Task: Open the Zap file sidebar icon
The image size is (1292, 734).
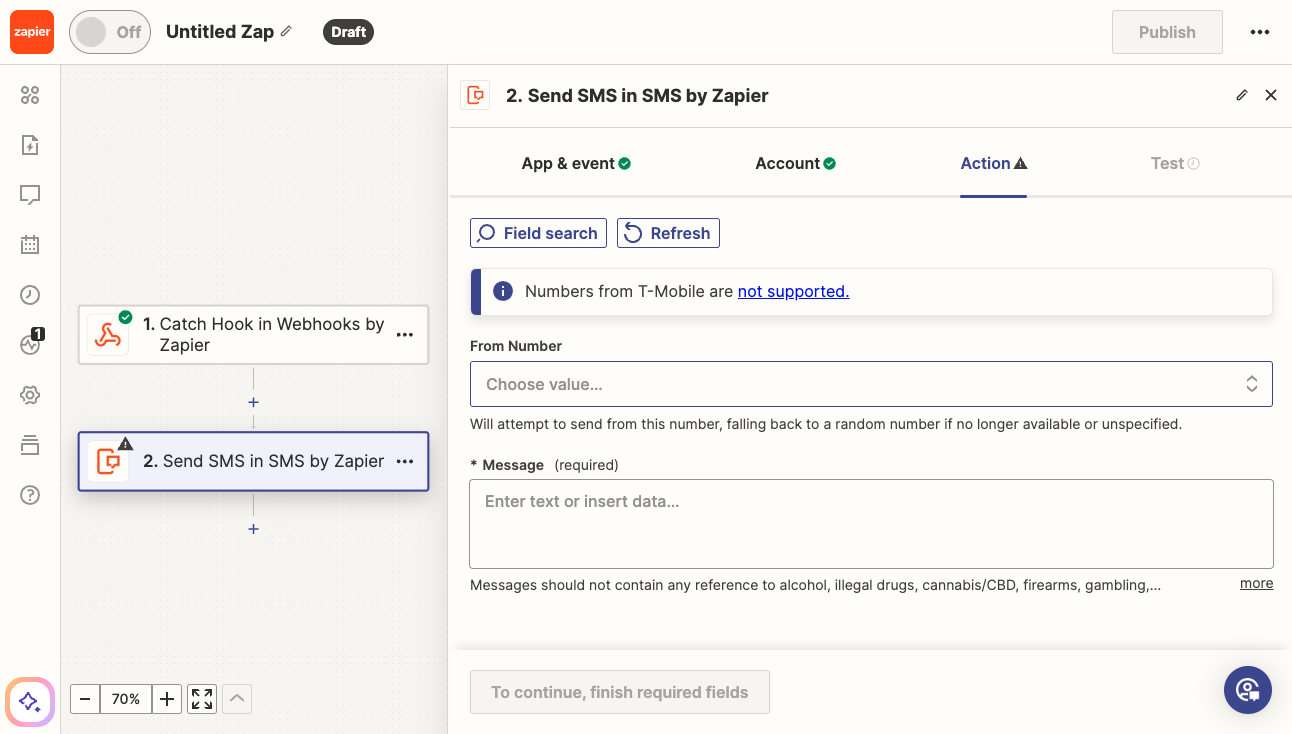Action: pyautogui.click(x=30, y=145)
